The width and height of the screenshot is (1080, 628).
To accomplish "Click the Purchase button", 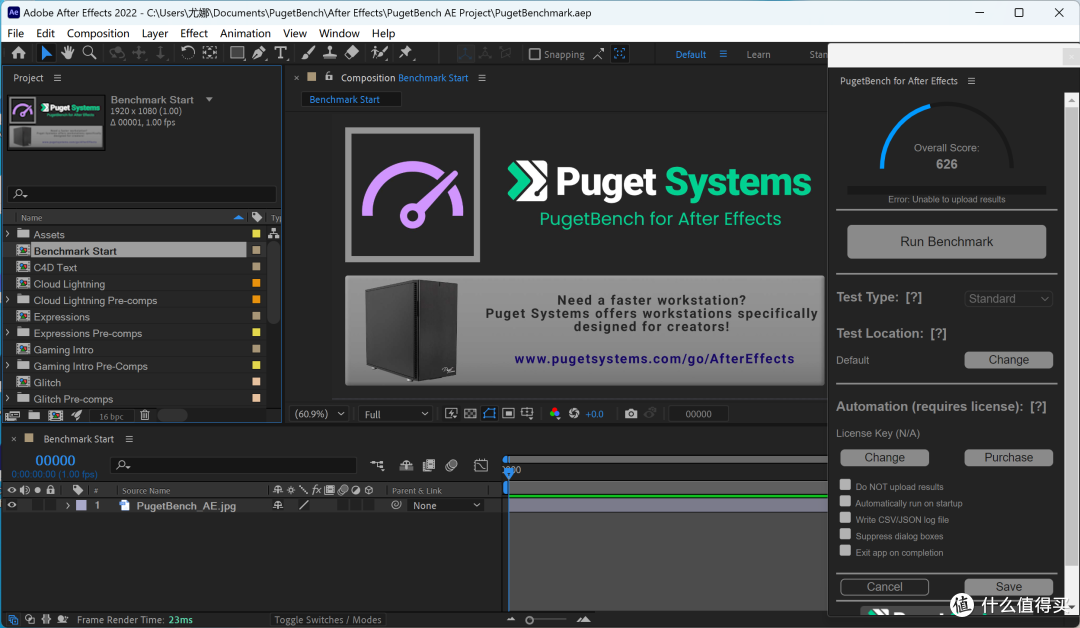I will 1008,457.
